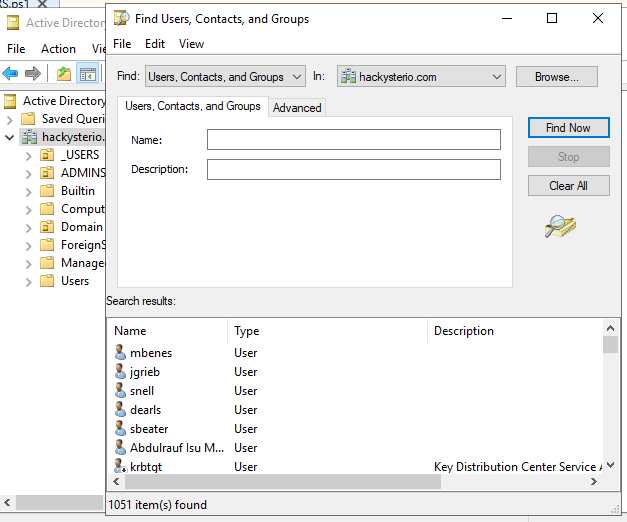627x522 pixels.
Task: Sort results by Description column header
Action: click(515, 331)
